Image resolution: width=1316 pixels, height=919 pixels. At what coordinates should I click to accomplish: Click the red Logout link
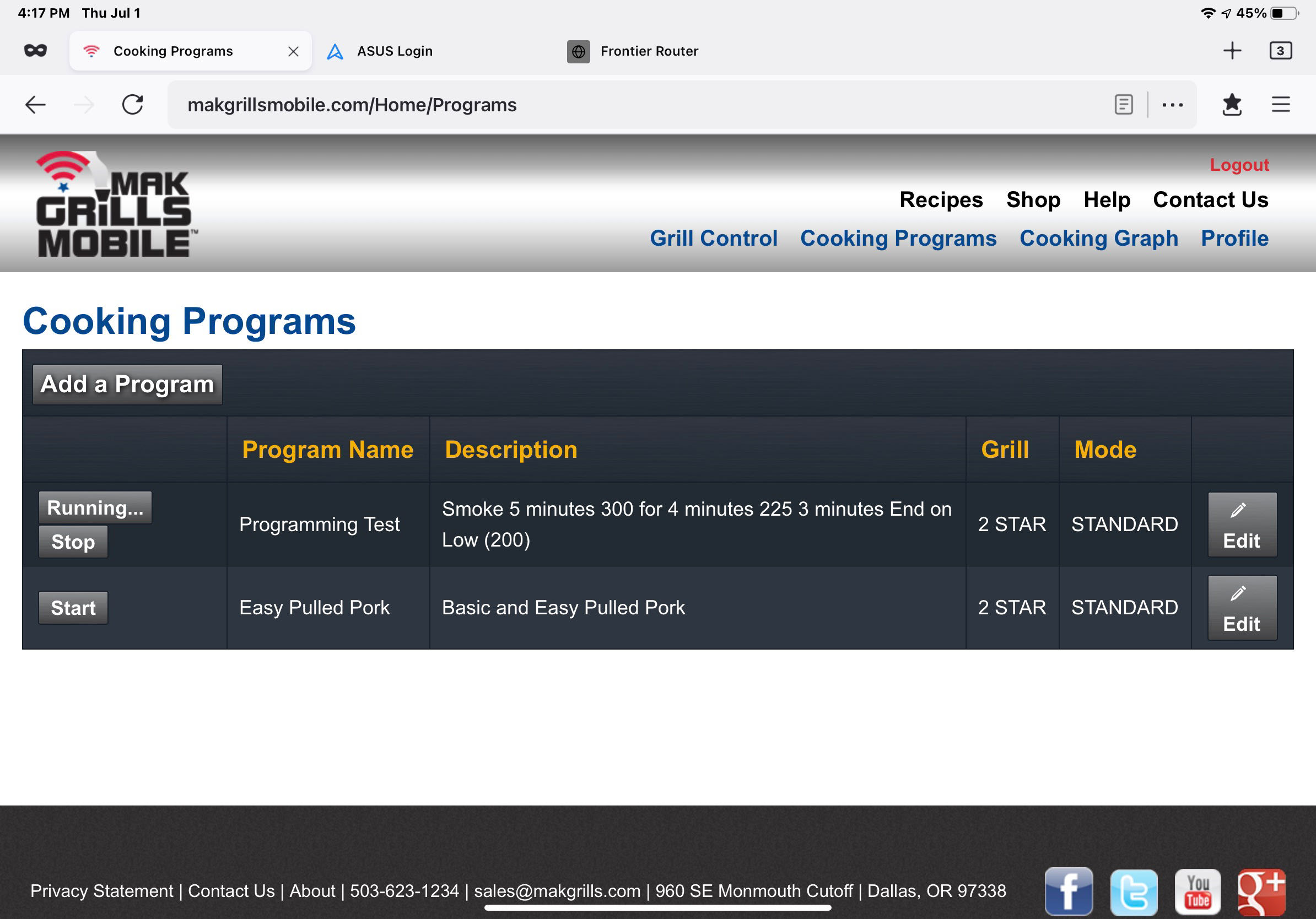tap(1239, 165)
